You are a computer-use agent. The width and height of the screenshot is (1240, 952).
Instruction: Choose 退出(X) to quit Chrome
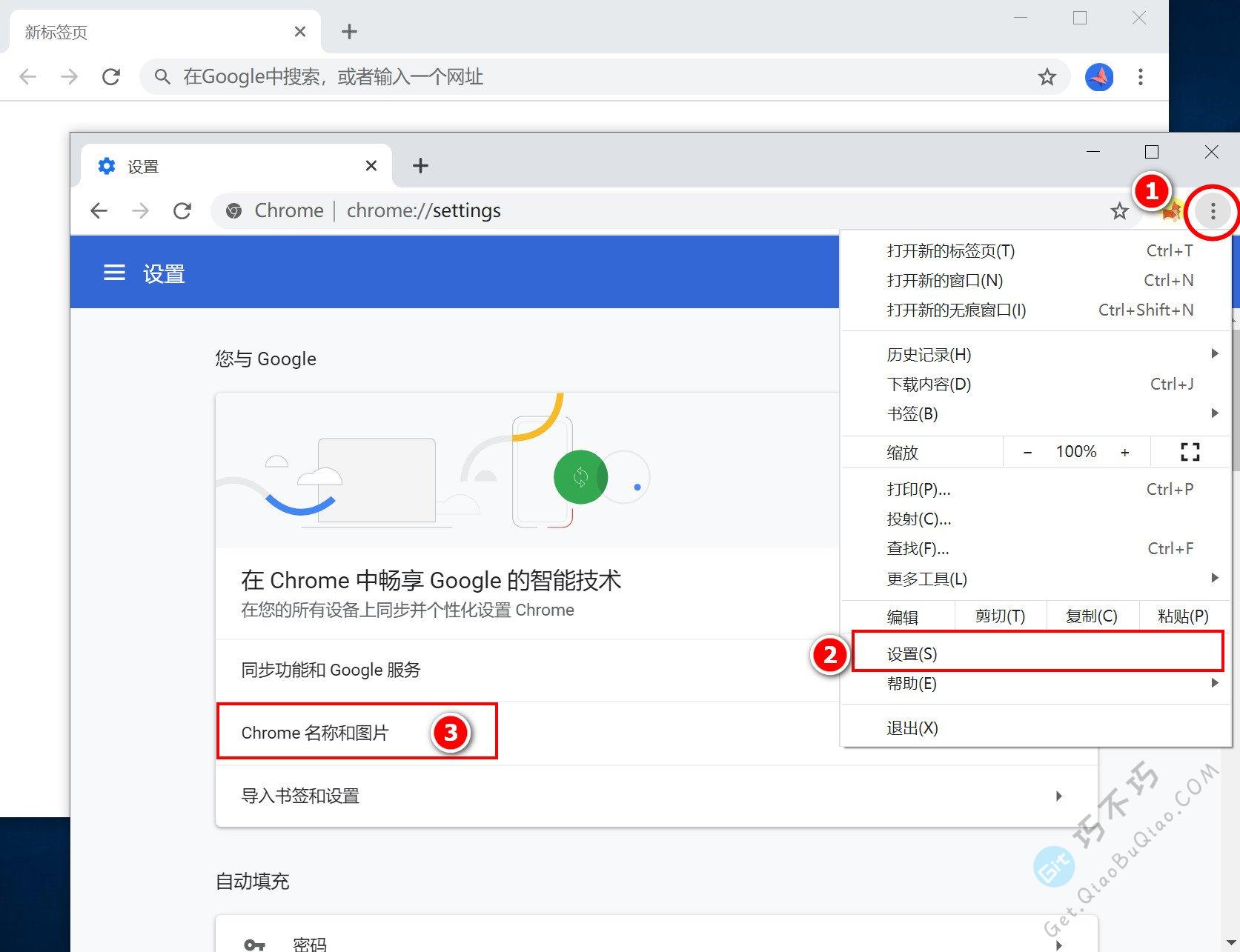click(1036, 728)
